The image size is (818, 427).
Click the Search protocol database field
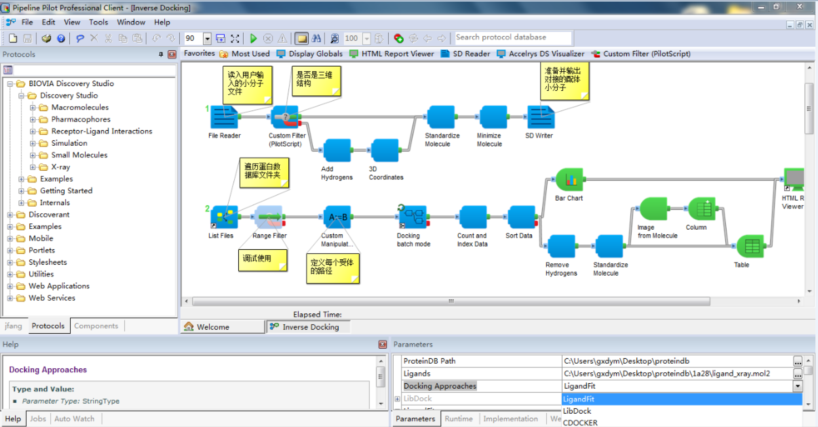[x=513, y=38]
